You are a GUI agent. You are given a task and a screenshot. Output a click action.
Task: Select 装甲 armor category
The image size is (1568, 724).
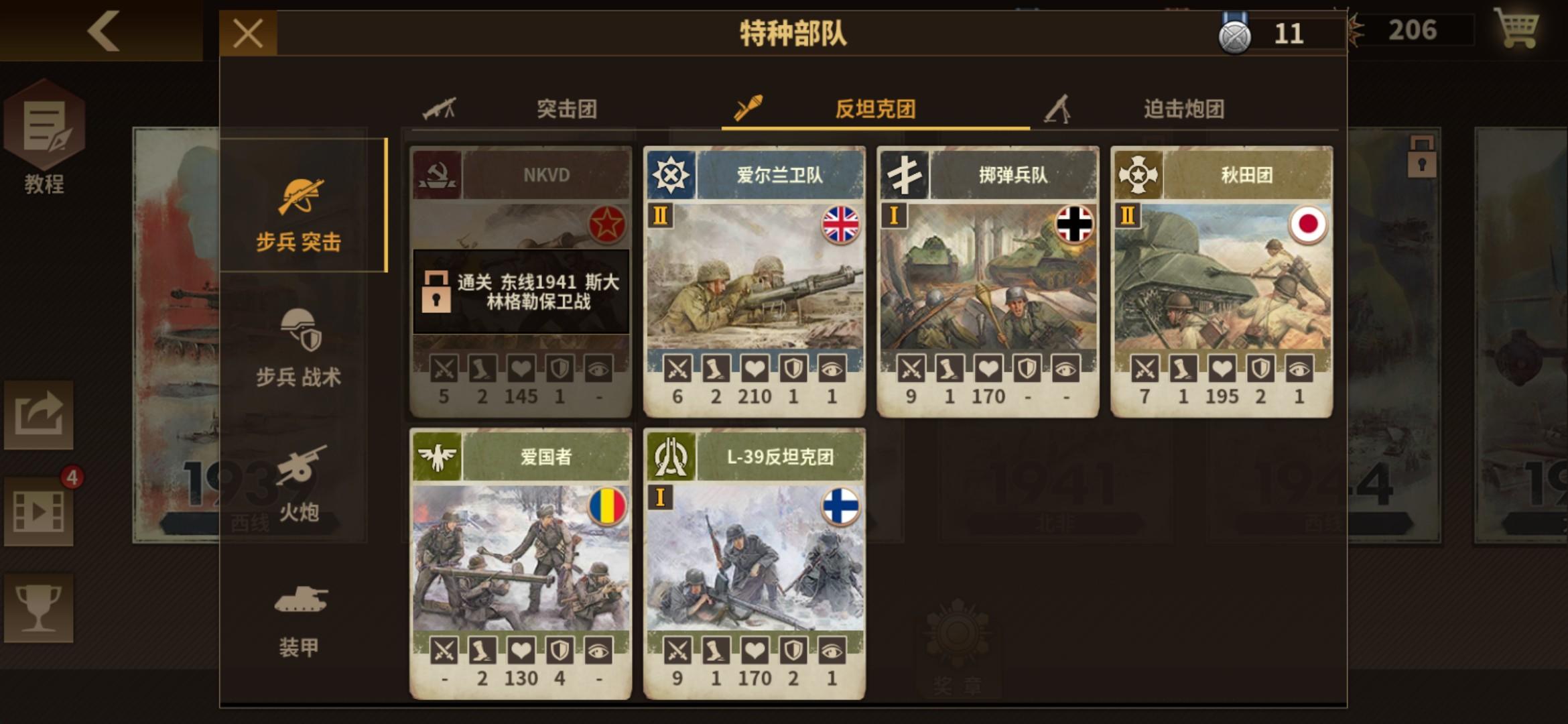click(299, 620)
